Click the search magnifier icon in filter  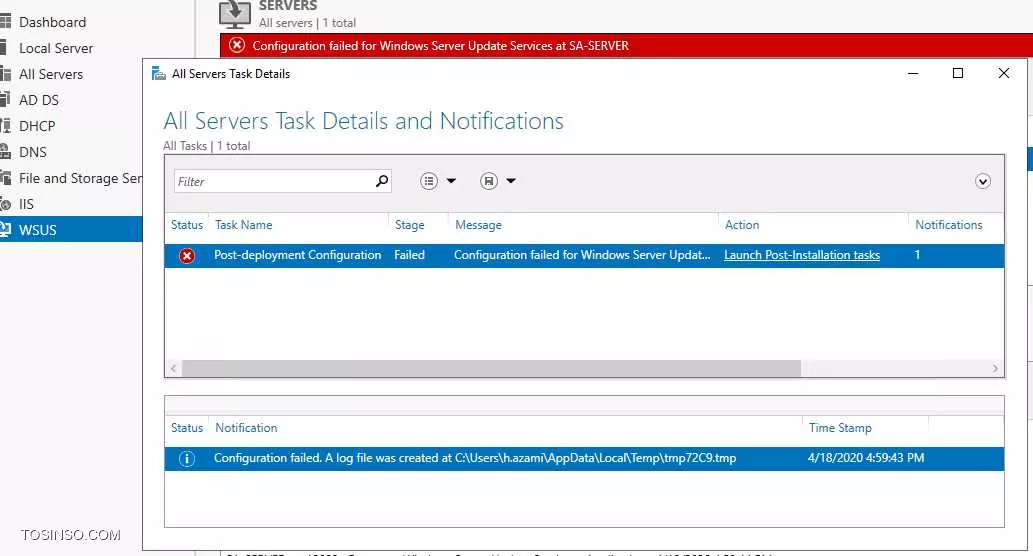382,181
